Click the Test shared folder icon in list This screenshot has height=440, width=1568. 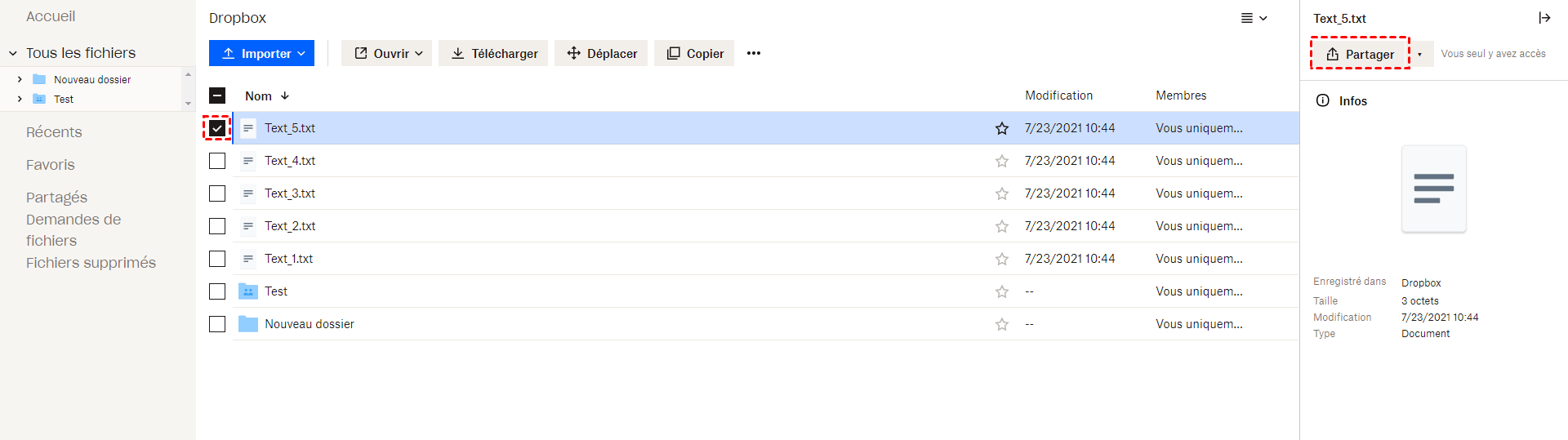tap(247, 291)
